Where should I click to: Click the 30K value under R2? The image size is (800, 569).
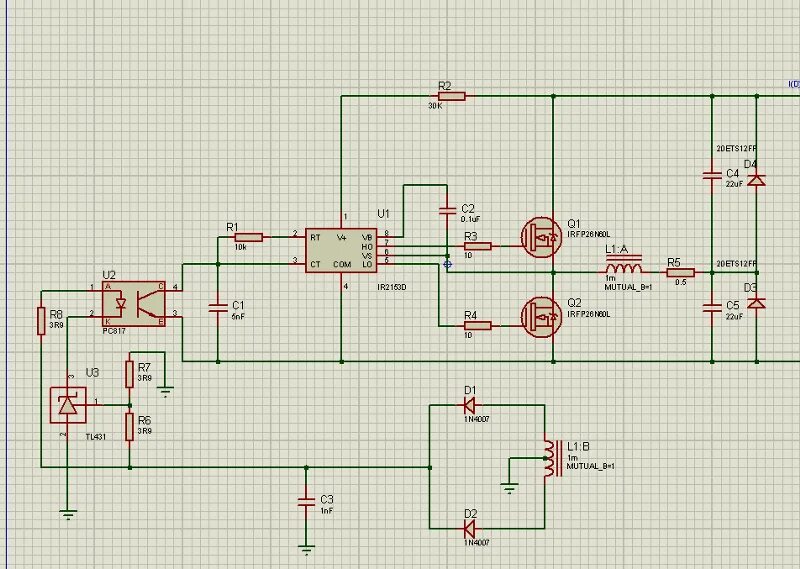pos(435,106)
